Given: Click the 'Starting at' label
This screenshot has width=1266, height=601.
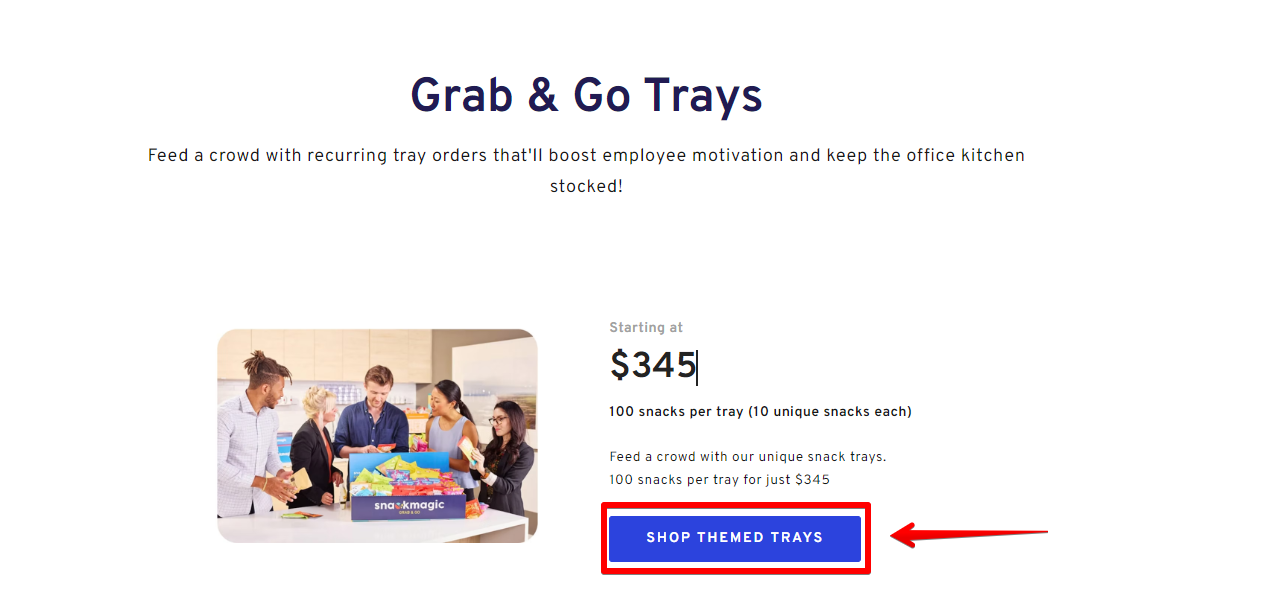Looking at the screenshot, I should point(646,327).
